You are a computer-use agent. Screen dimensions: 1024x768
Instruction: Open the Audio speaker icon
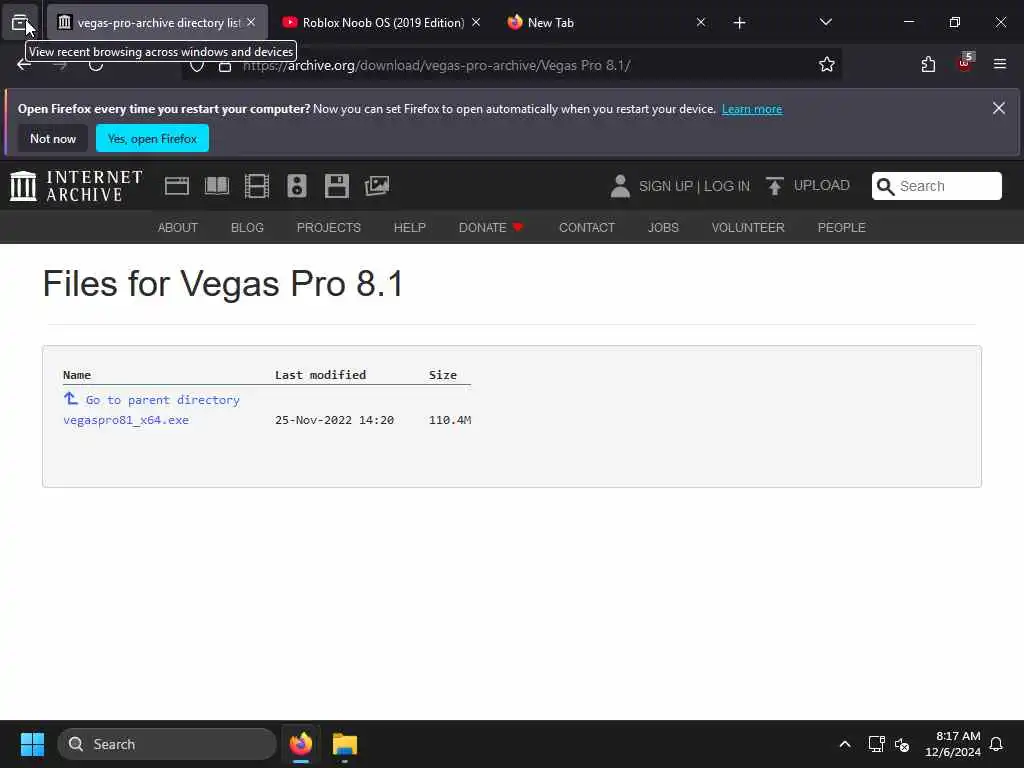pyautogui.click(x=296, y=186)
